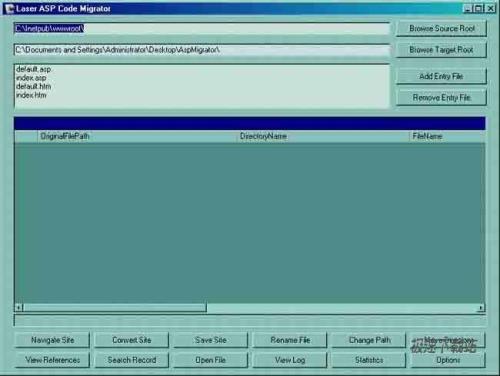This screenshot has width=500, height=376.
Task: Select default.asp in the entry file list
Action: click(x=33, y=69)
